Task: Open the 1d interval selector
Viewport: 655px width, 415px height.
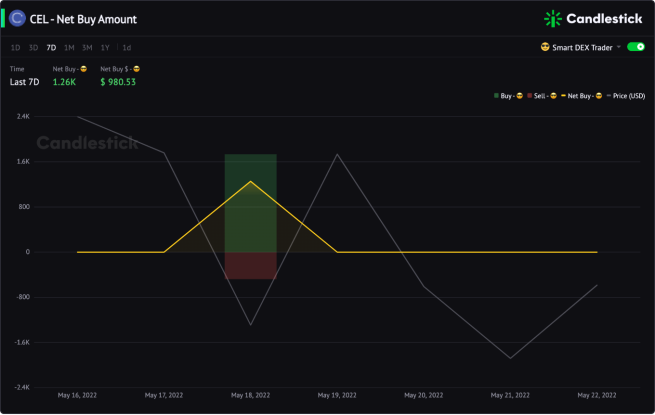Action: (x=127, y=48)
